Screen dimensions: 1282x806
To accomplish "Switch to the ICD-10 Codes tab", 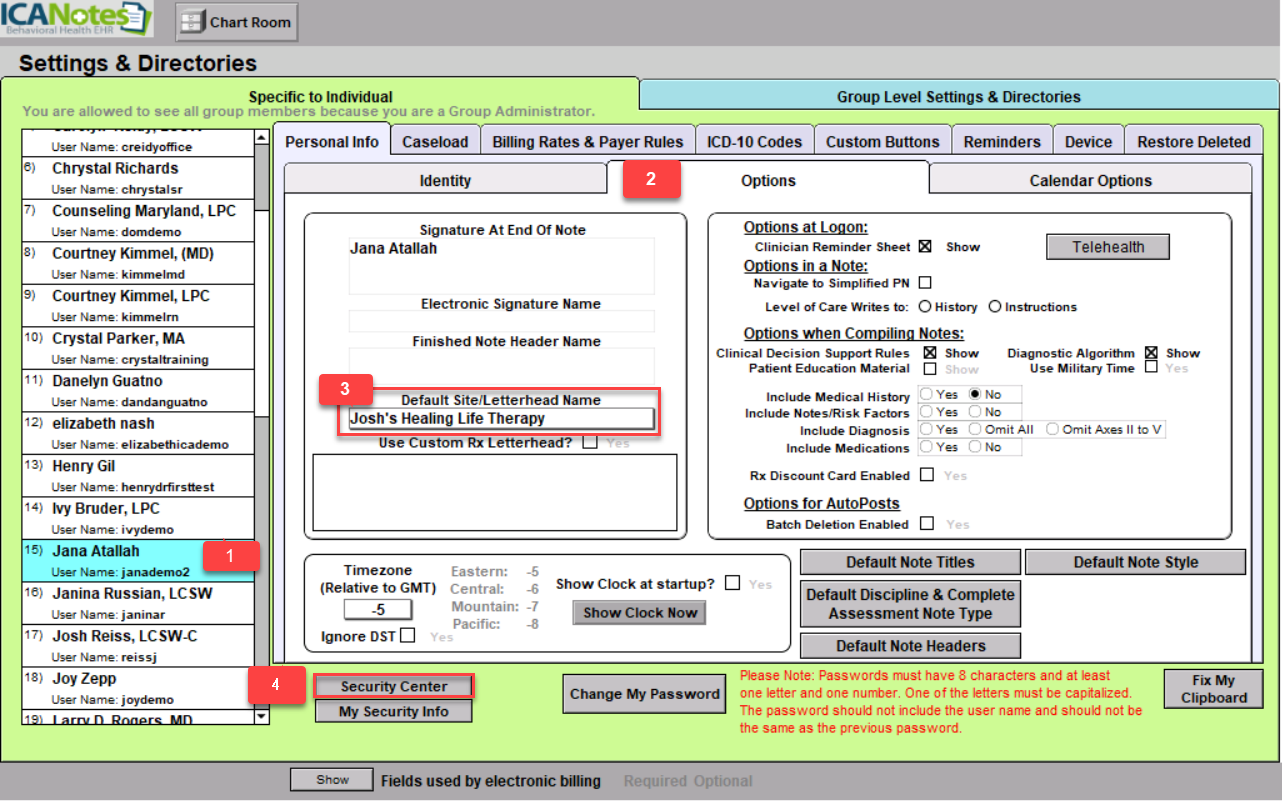I will (754, 142).
